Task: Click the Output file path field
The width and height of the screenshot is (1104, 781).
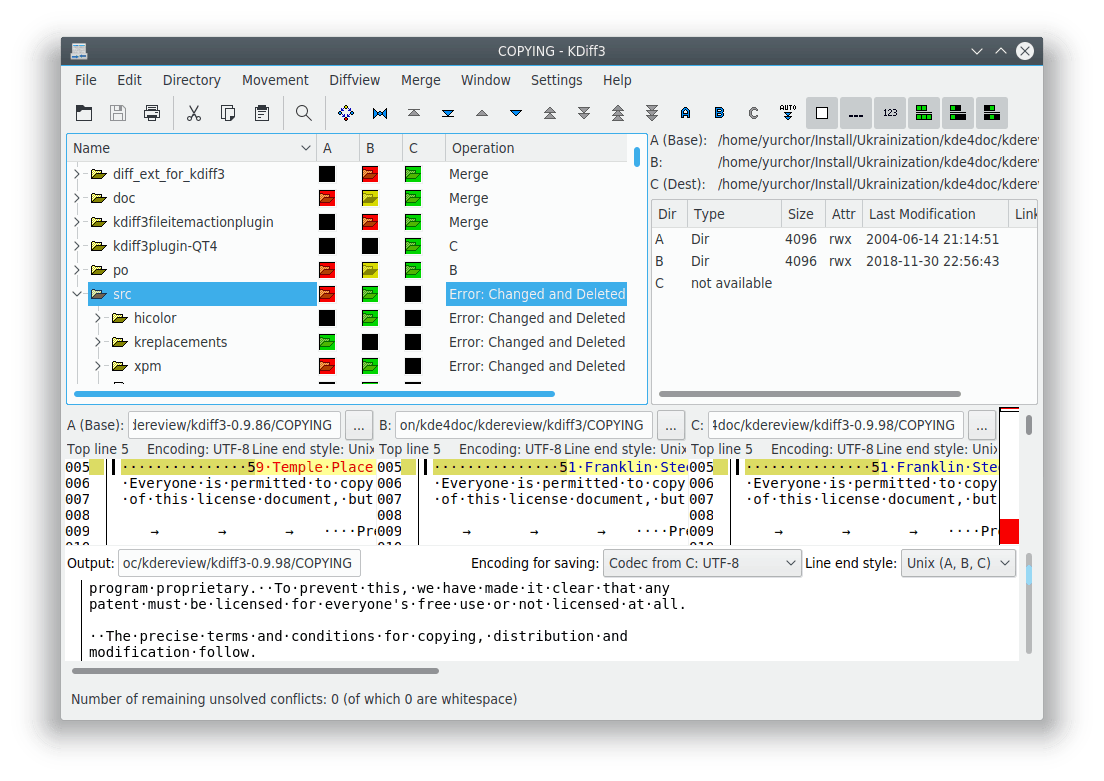Action: pyautogui.click(x=239, y=563)
